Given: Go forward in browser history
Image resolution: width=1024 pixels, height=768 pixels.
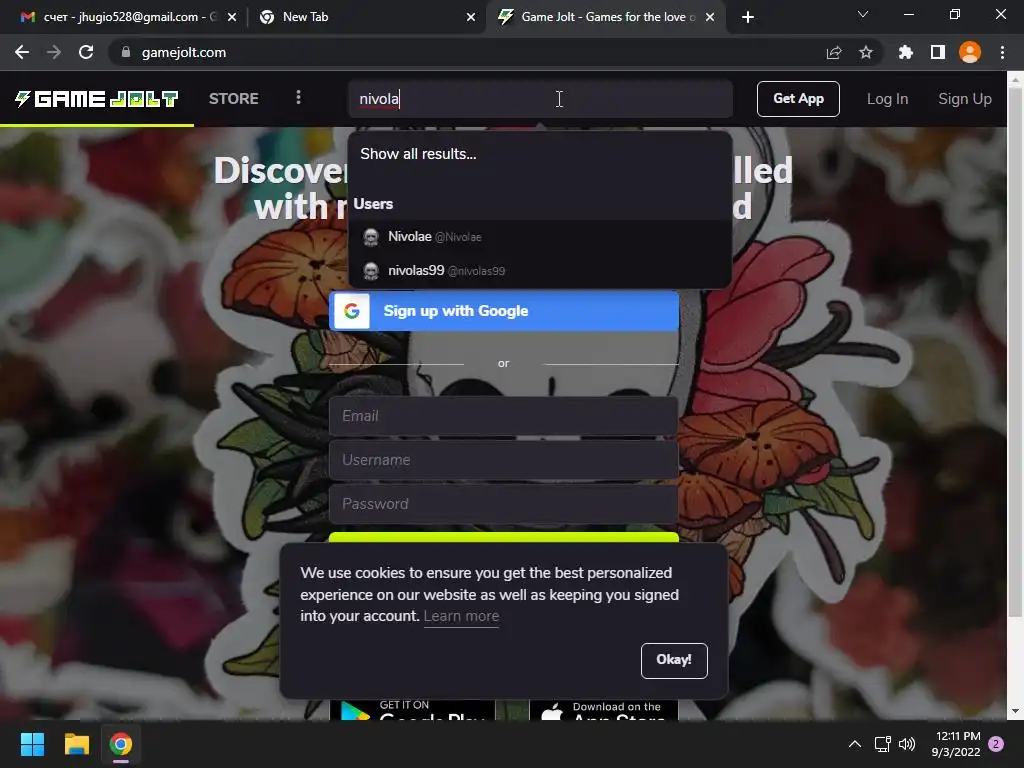Looking at the screenshot, I should pos(54,52).
